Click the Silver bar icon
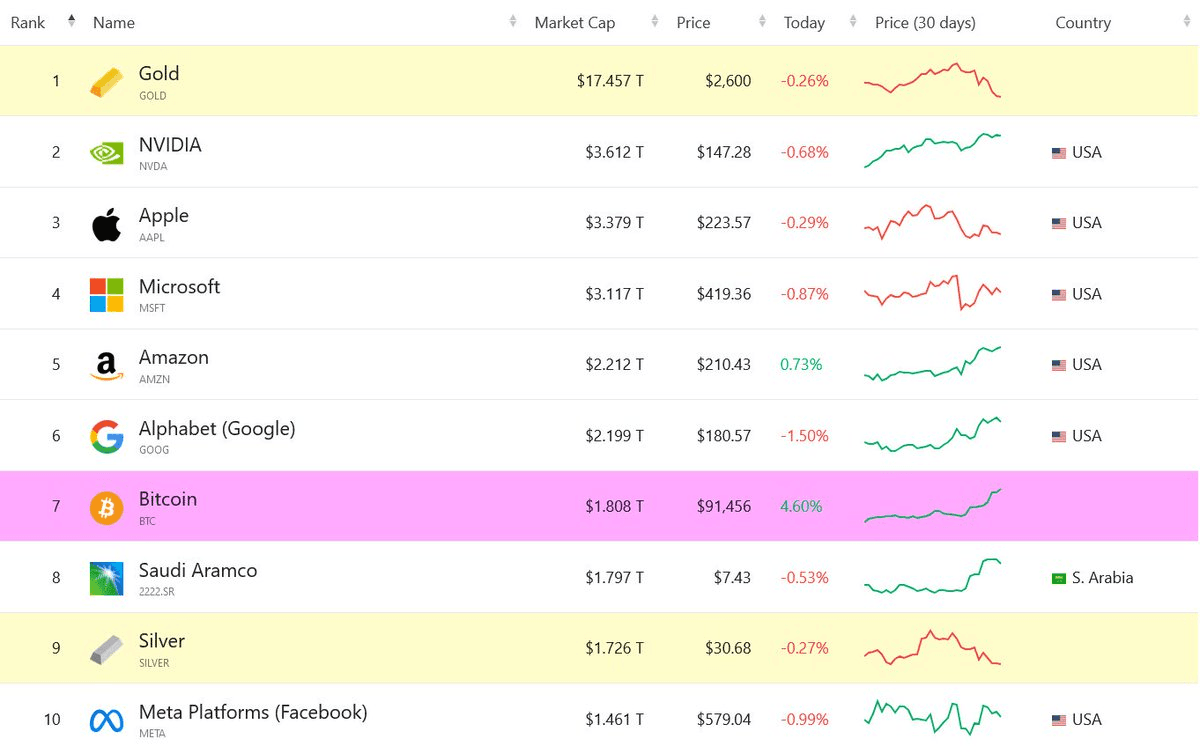 point(107,650)
